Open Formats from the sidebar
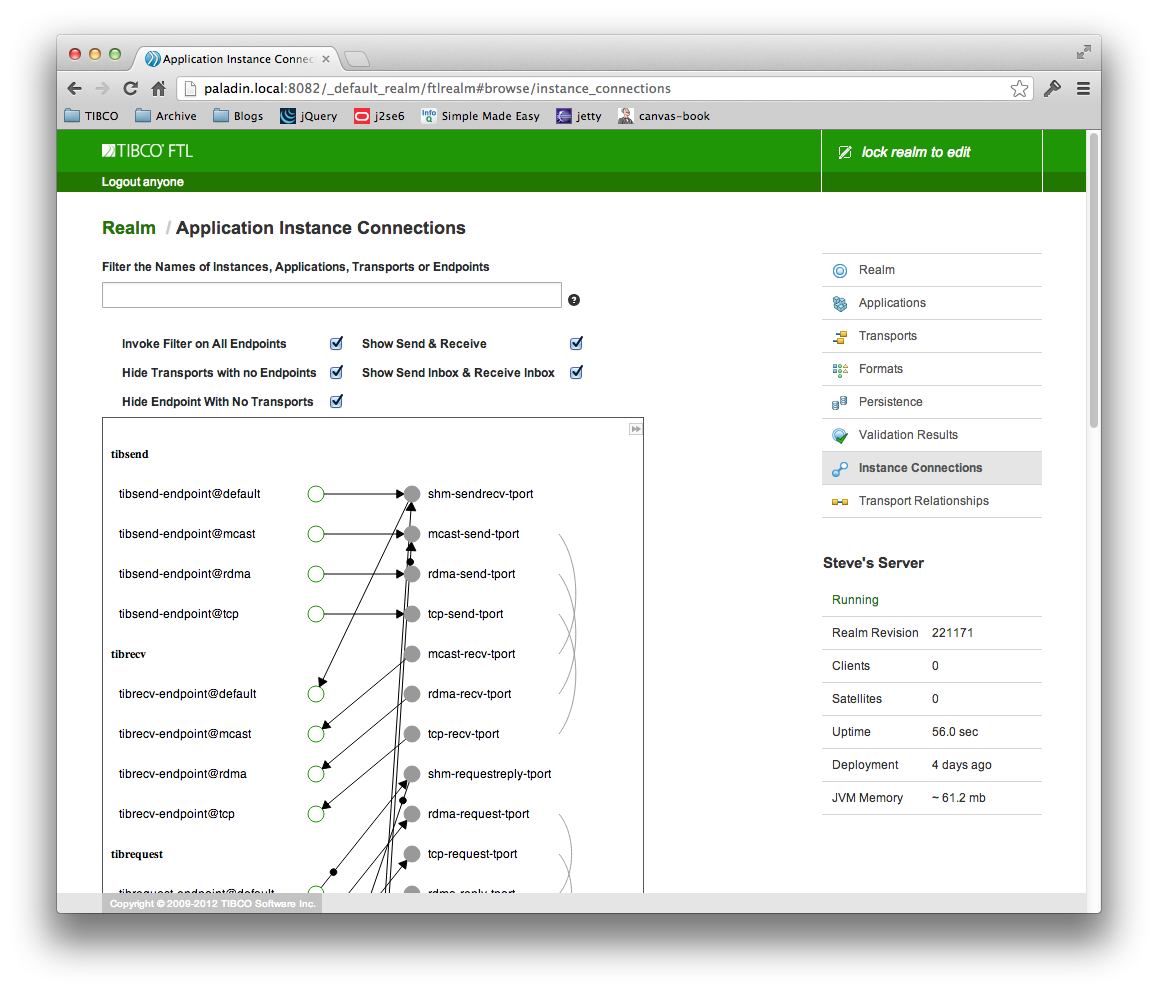The width and height of the screenshot is (1158, 992). click(x=931, y=369)
